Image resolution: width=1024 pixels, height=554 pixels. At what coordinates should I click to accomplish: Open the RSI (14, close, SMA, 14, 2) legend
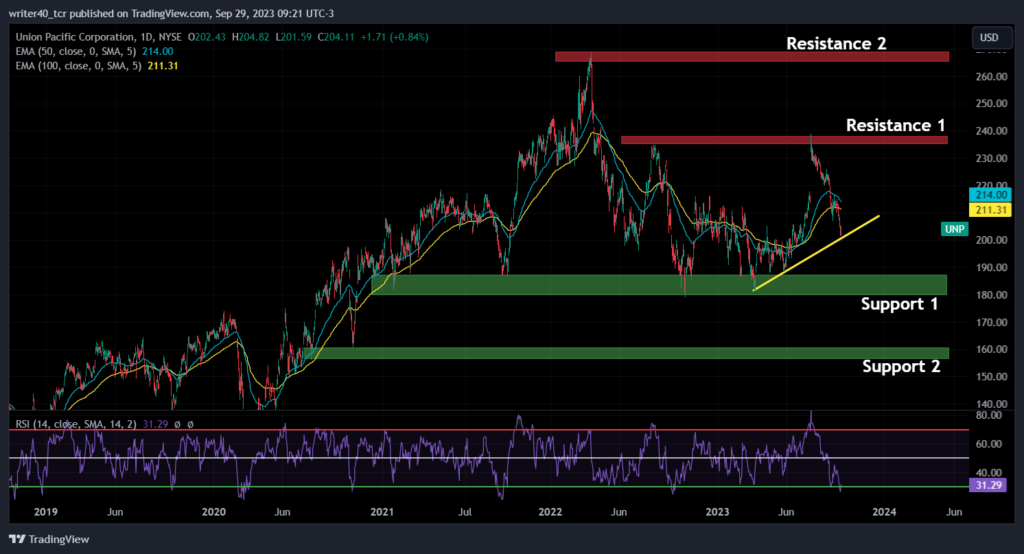pos(76,424)
